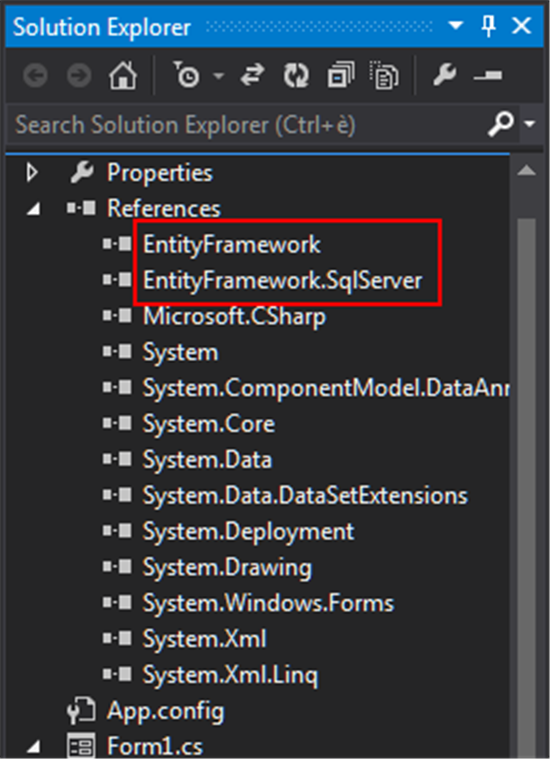The height and width of the screenshot is (759, 550).
Task: Select the EntityFramework.SqlServer reference
Action: tap(283, 280)
